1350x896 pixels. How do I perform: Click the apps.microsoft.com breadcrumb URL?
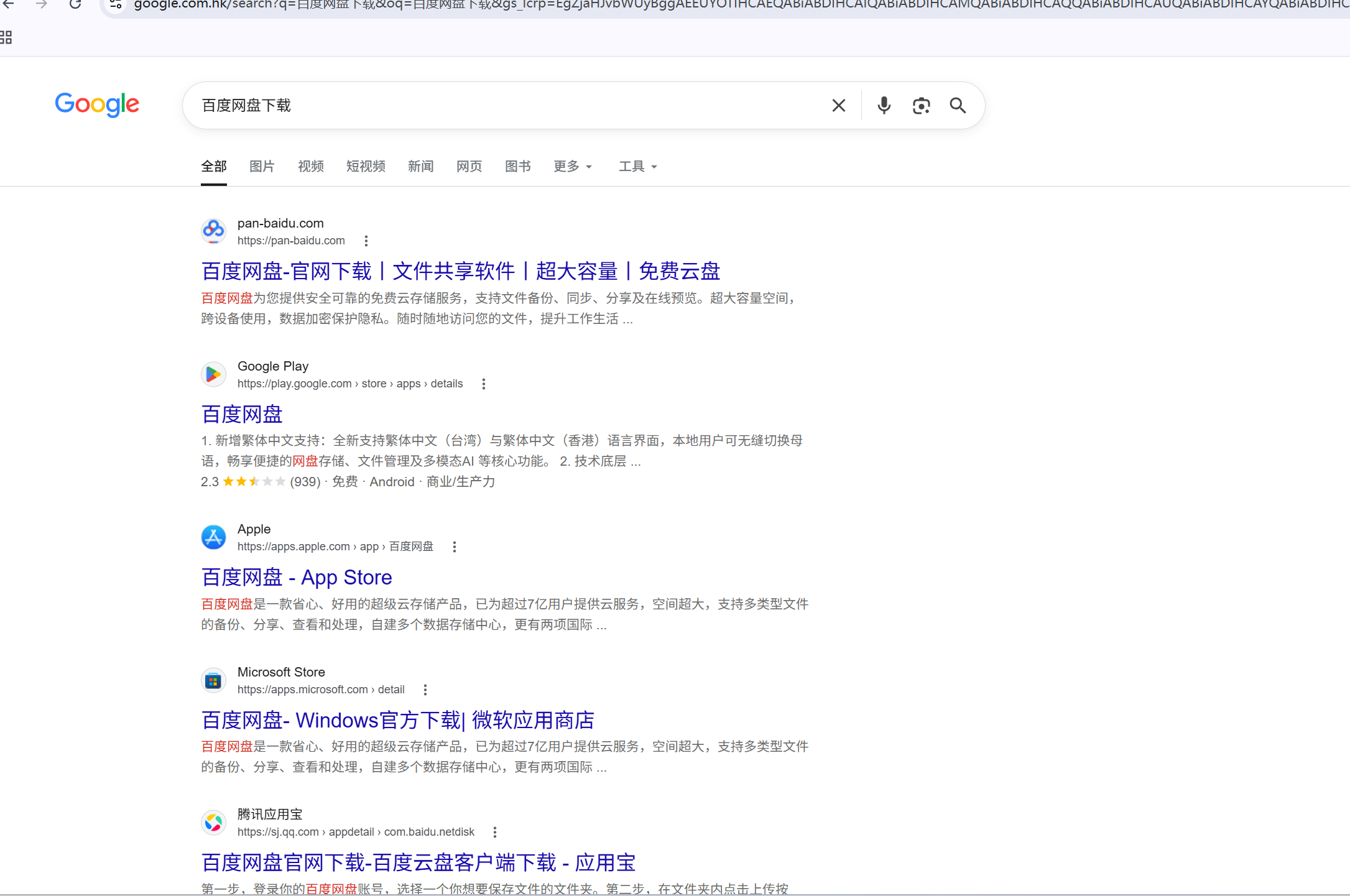tap(321, 690)
